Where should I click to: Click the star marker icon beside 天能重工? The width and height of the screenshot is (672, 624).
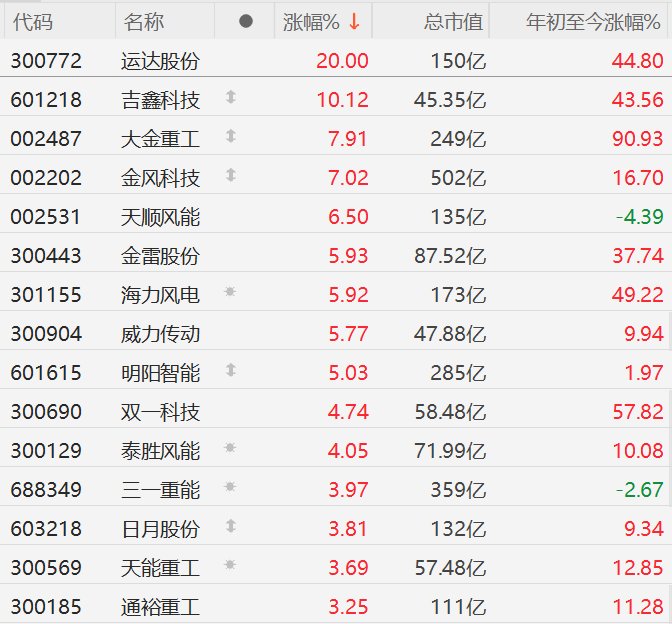pyautogui.click(x=230, y=565)
